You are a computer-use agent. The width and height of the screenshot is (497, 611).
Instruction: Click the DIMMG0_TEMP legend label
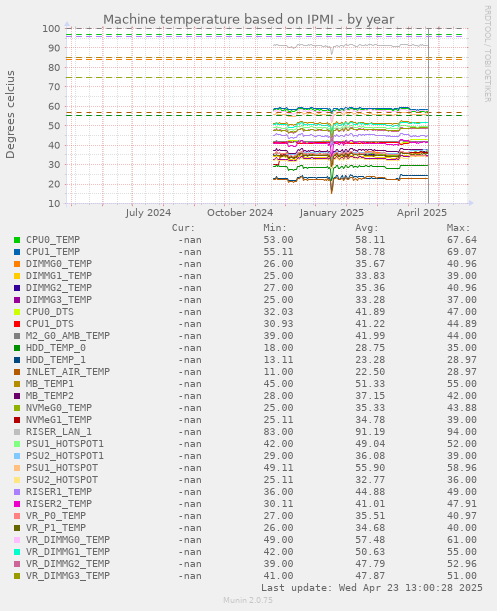click(x=59, y=264)
